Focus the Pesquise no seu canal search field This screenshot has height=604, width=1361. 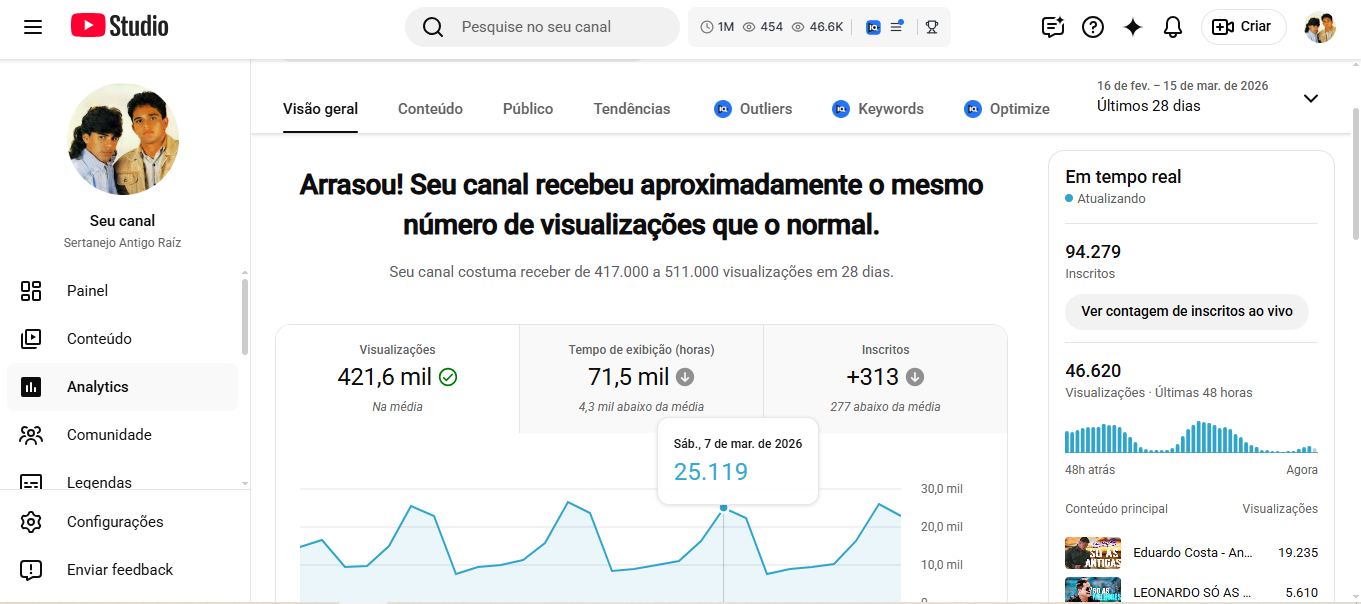coord(560,27)
